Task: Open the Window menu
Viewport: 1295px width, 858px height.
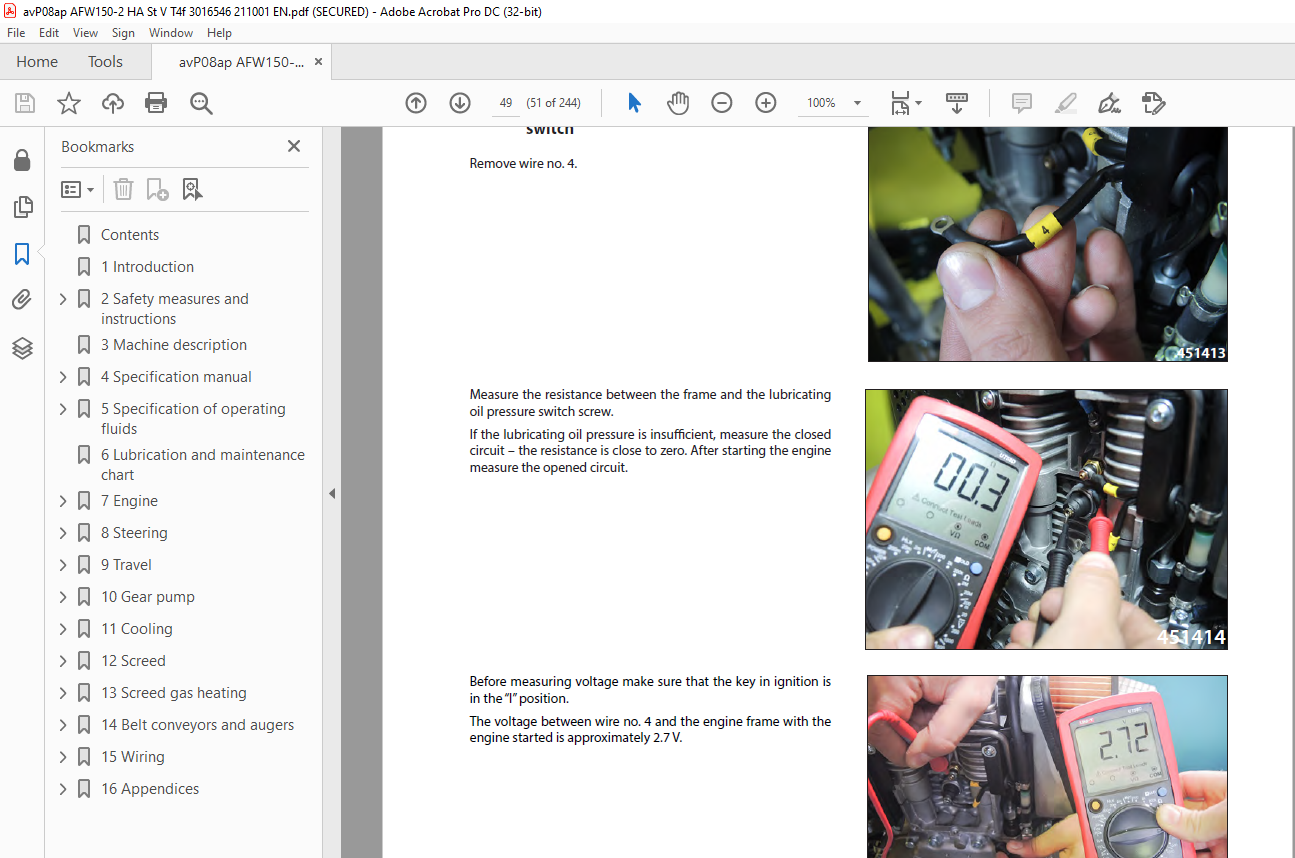Action: click(x=171, y=33)
